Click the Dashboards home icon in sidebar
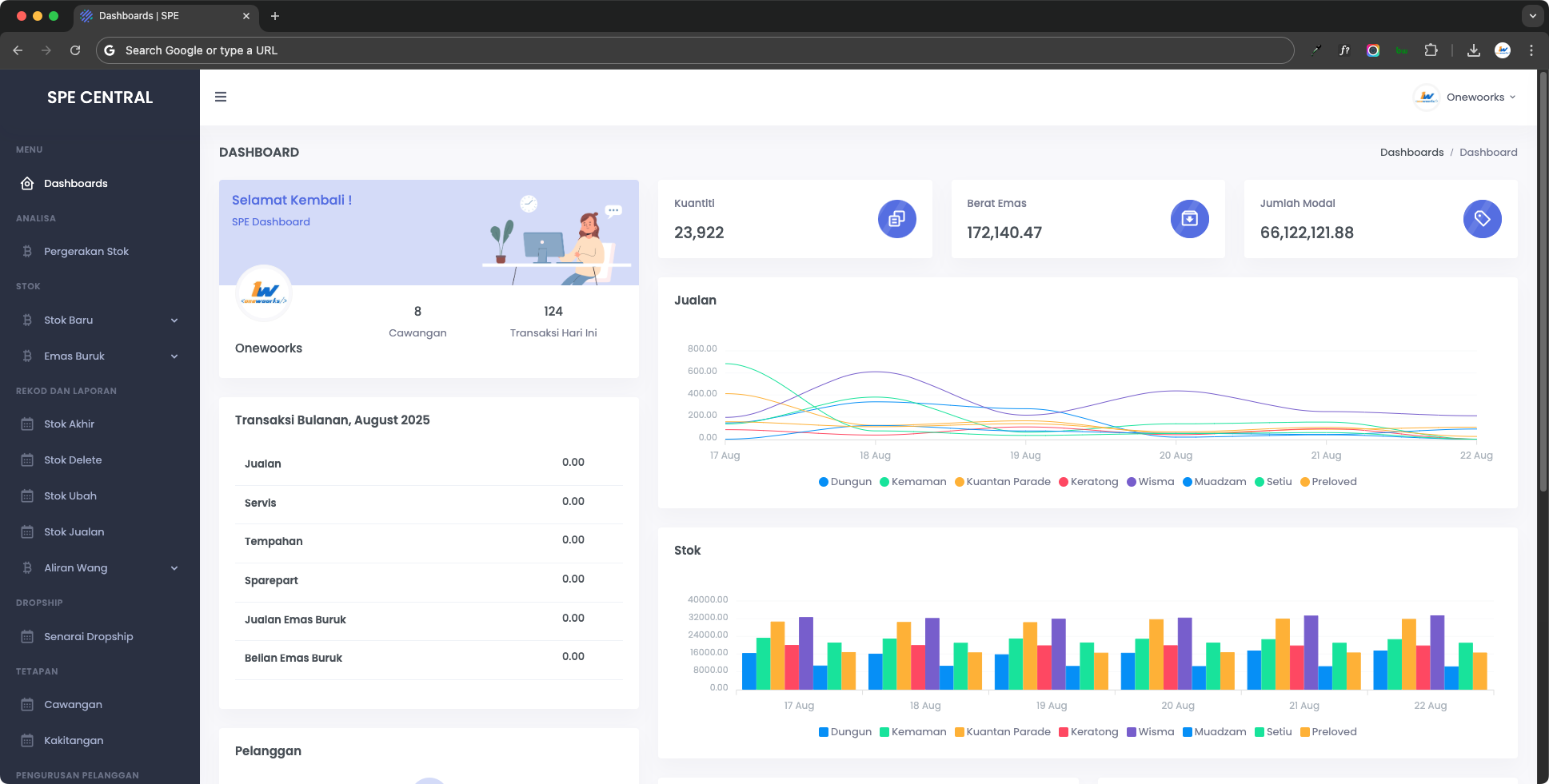This screenshot has height=784, width=1549. coord(27,184)
